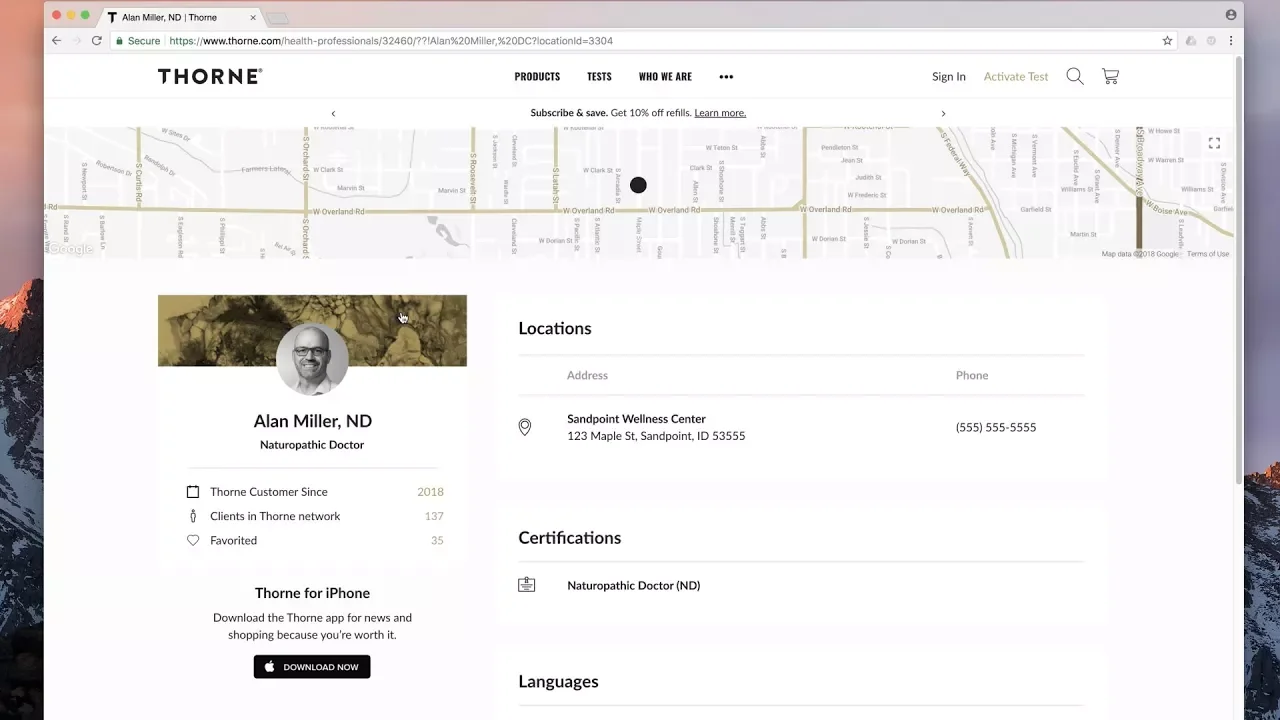1280x720 pixels.
Task: Click the location pin icon for Sandpoint Wellness Center
Action: 525,427
